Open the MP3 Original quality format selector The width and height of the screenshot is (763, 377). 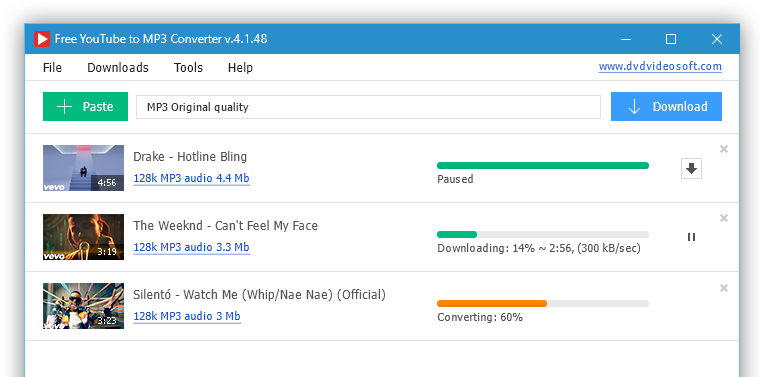coord(368,107)
